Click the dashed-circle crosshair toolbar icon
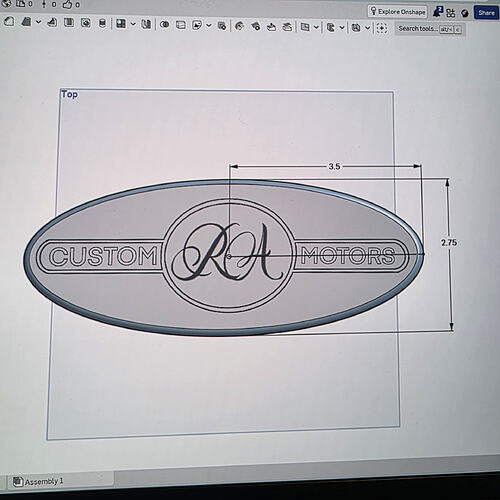500x500 pixels. tap(382, 28)
